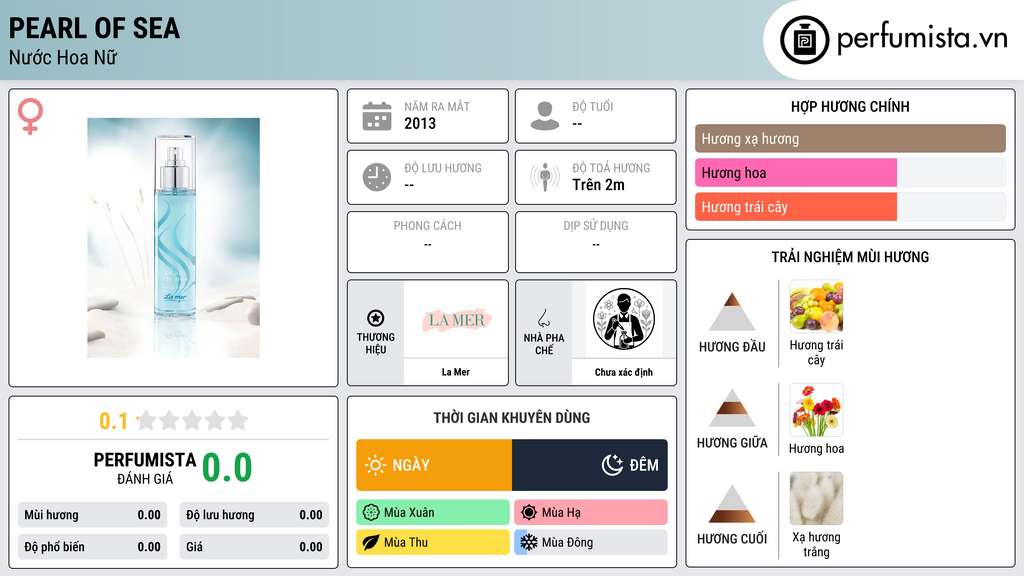Click the perfumista.vn bottle logo icon
Screen dimensions: 1024x576
(804, 40)
